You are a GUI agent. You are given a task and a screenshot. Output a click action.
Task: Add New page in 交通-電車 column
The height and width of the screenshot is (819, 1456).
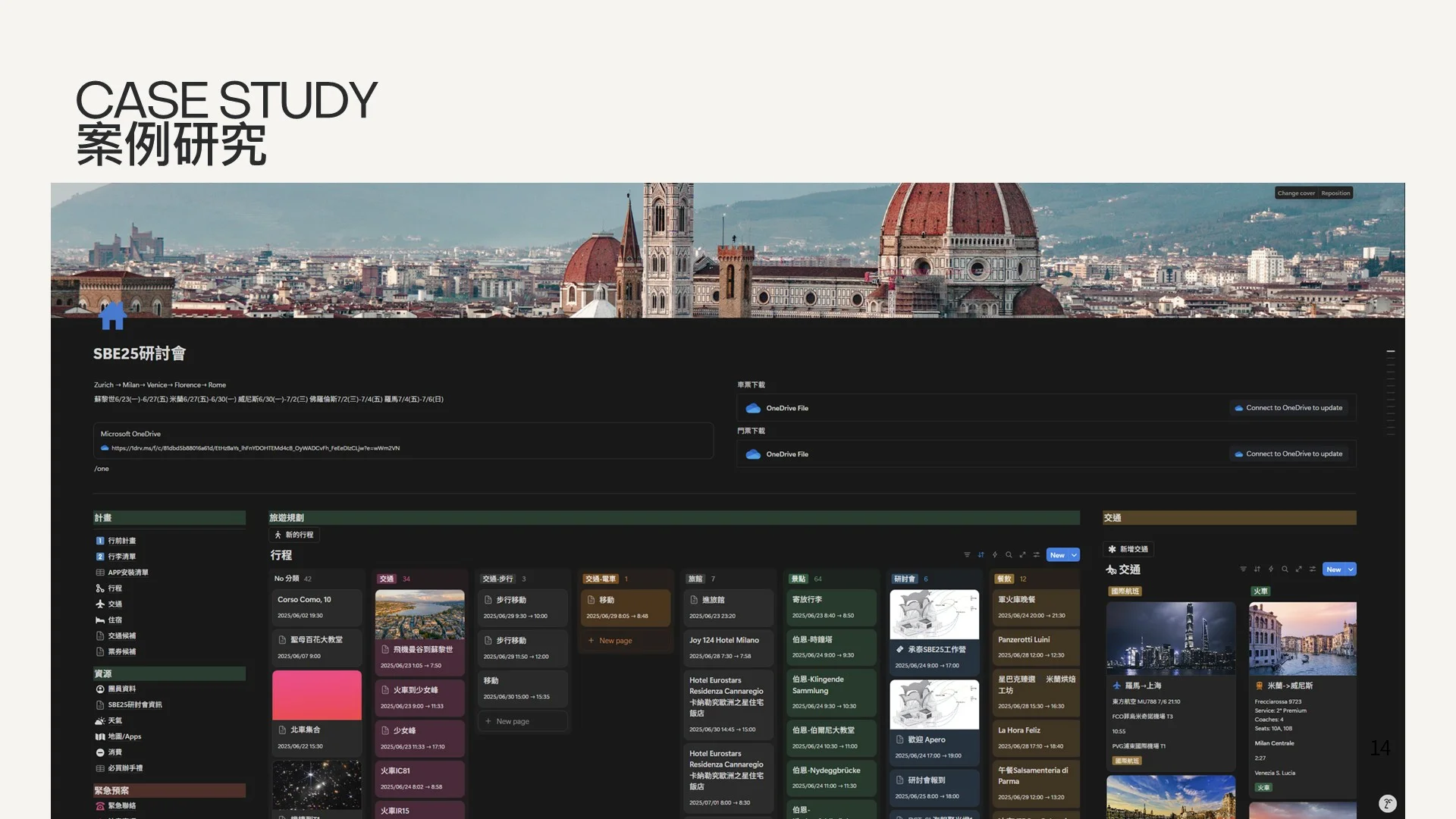(615, 641)
